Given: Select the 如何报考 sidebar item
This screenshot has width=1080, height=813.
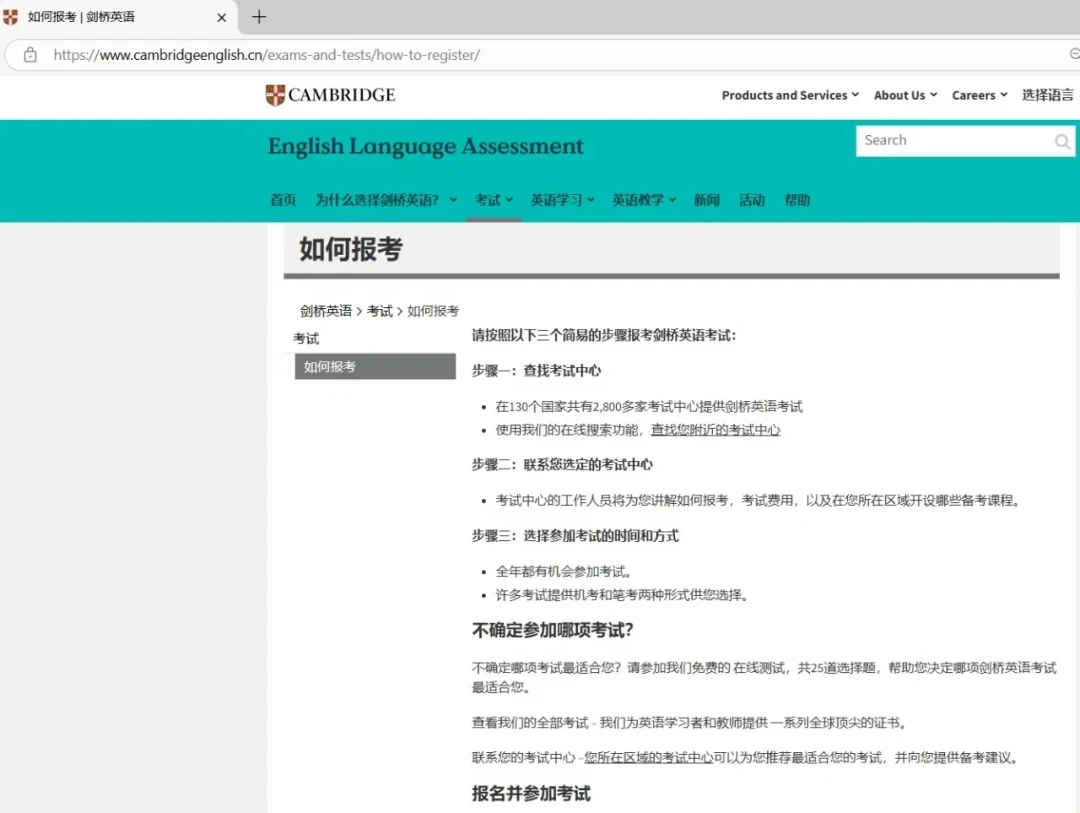Looking at the screenshot, I should (375, 367).
